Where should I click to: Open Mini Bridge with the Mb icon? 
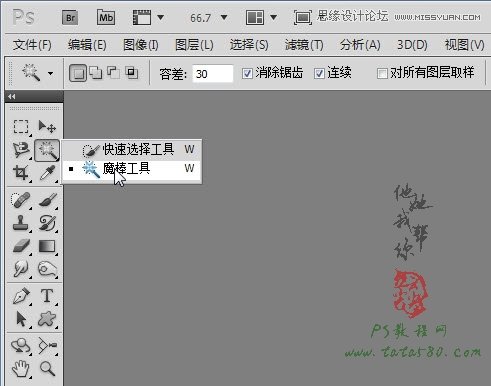pyautogui.click(x=106, y=17)
